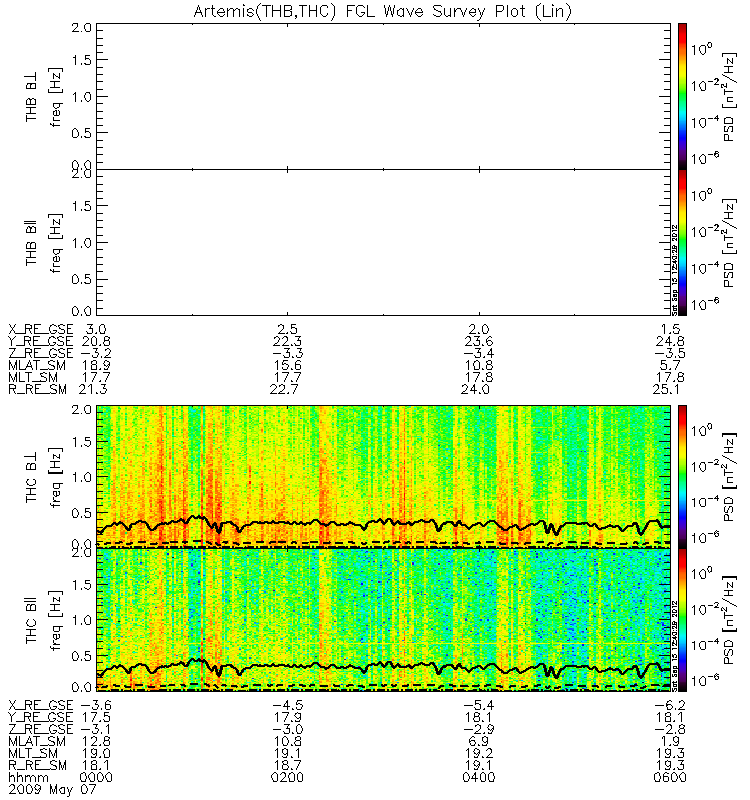Click the MLAT_SM value '5.7'
Image resolution: width=750 pixels, height=800 pixels.
(x=670, y=365)
